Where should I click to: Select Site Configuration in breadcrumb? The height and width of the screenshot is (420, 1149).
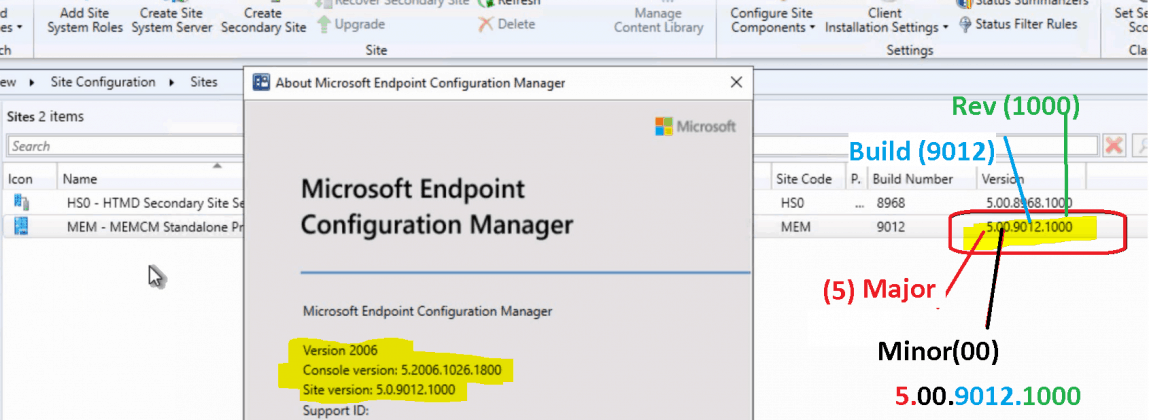(x=103, y=82)
